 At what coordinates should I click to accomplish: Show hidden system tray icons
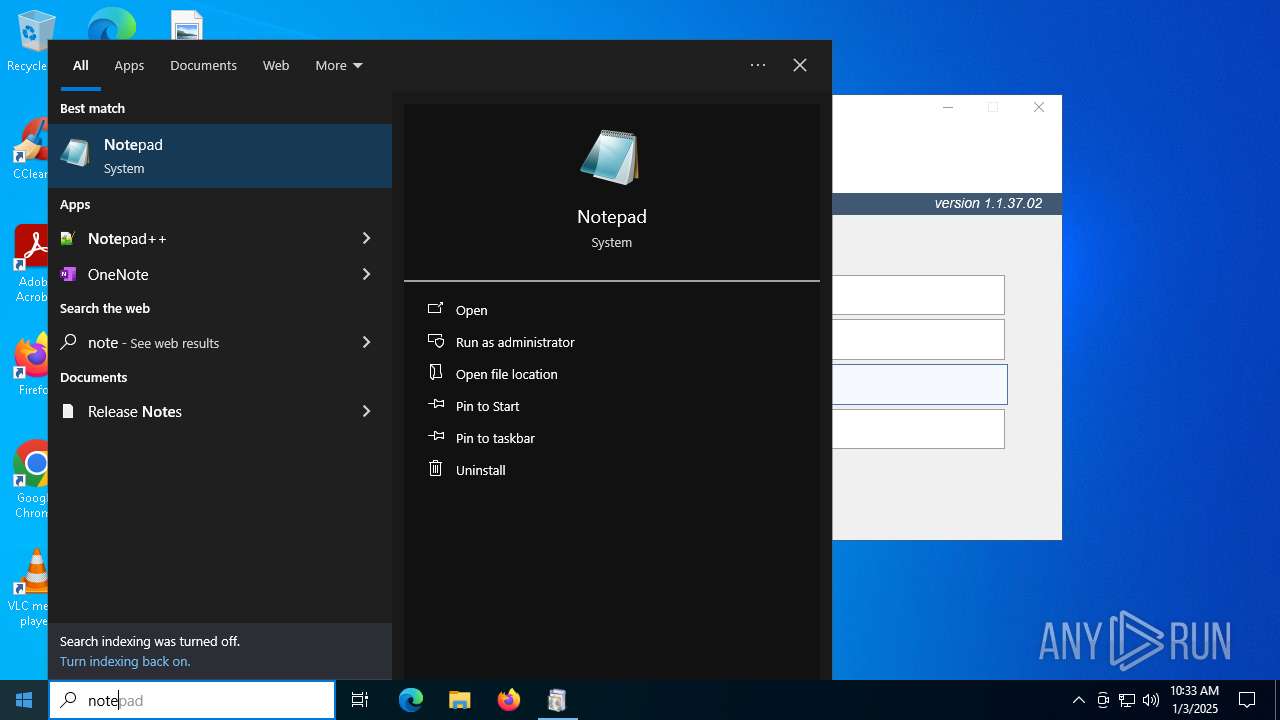pos(1078,700)
